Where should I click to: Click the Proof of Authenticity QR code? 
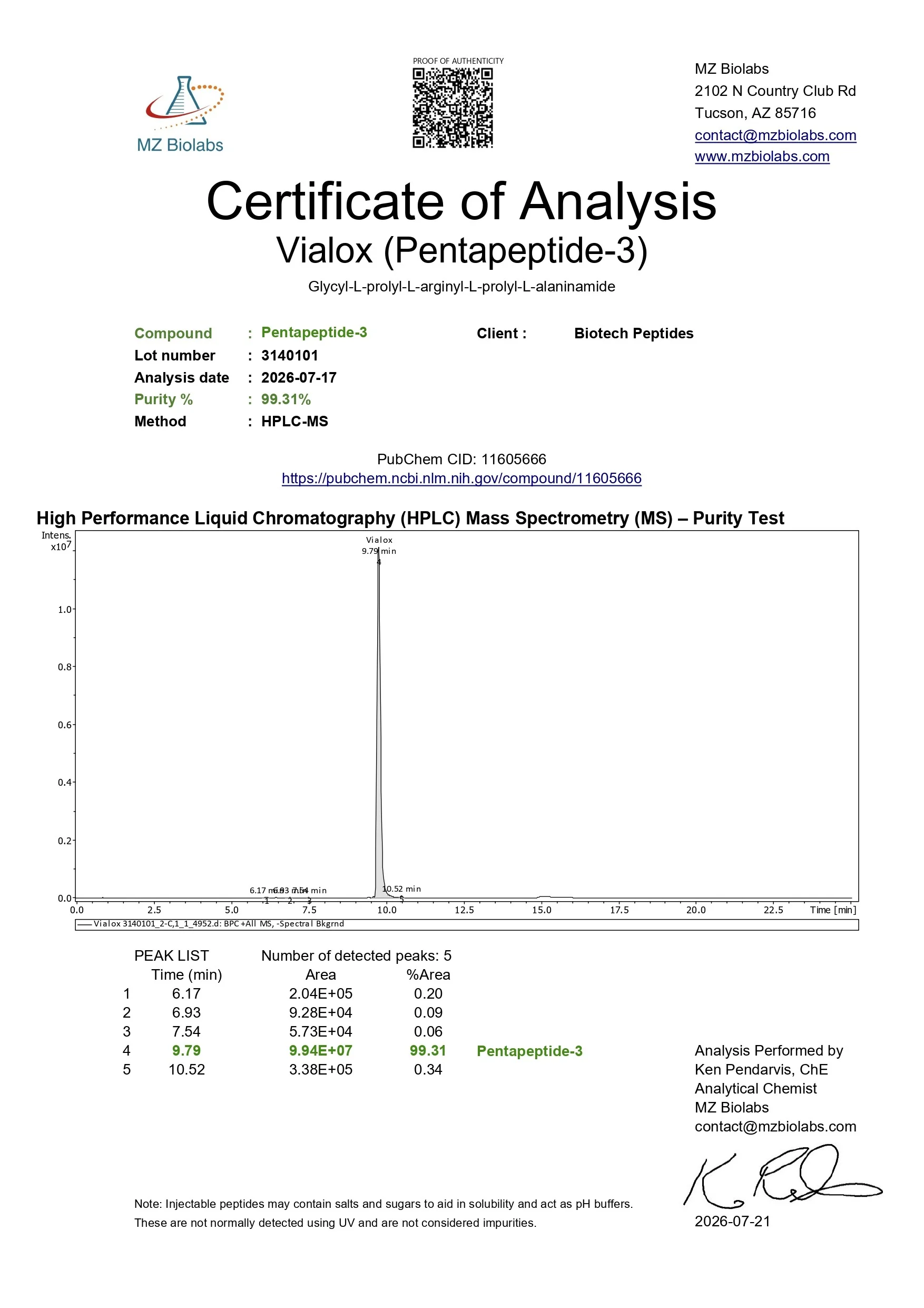453,108
